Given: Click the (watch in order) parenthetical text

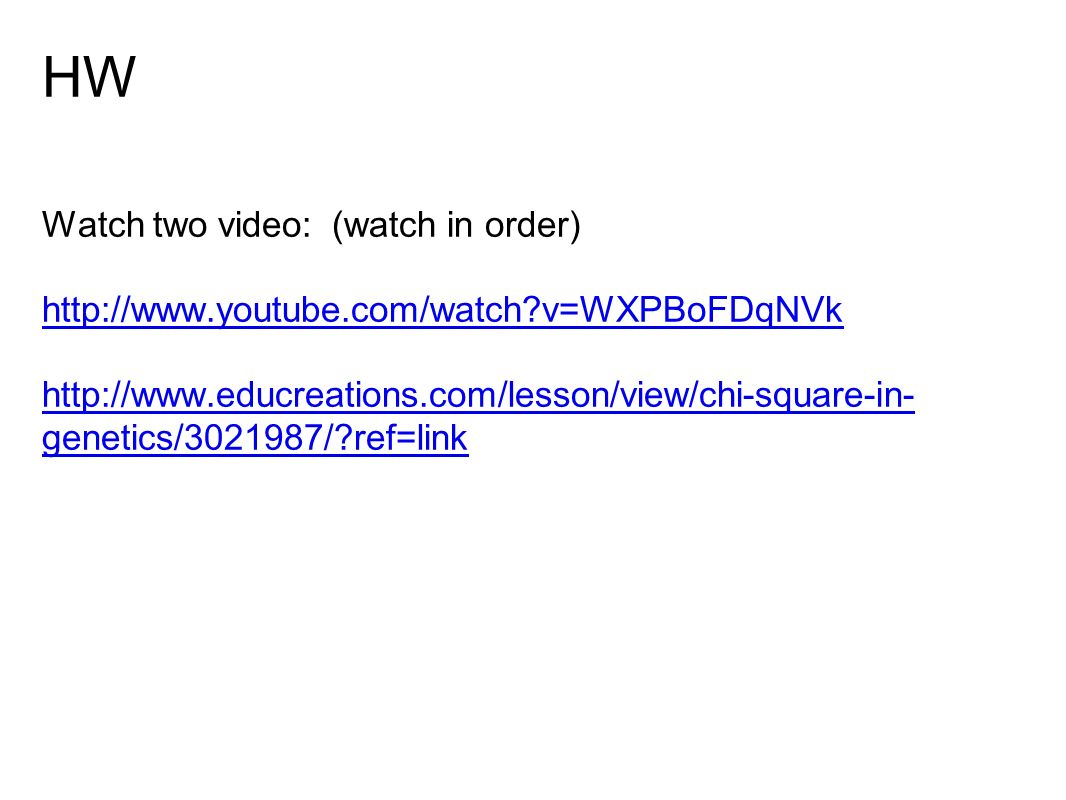Looking at the screenshot, I should pos(456,225).
